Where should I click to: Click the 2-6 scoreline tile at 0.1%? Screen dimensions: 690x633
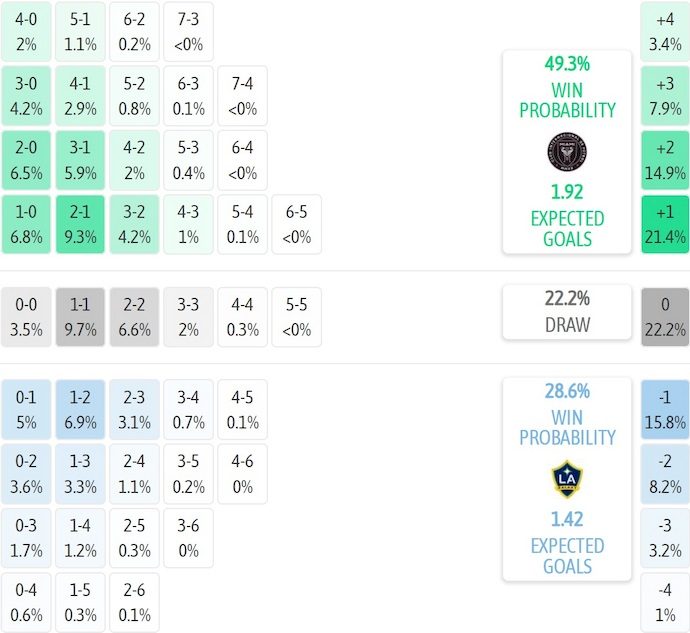pos(134,603)
